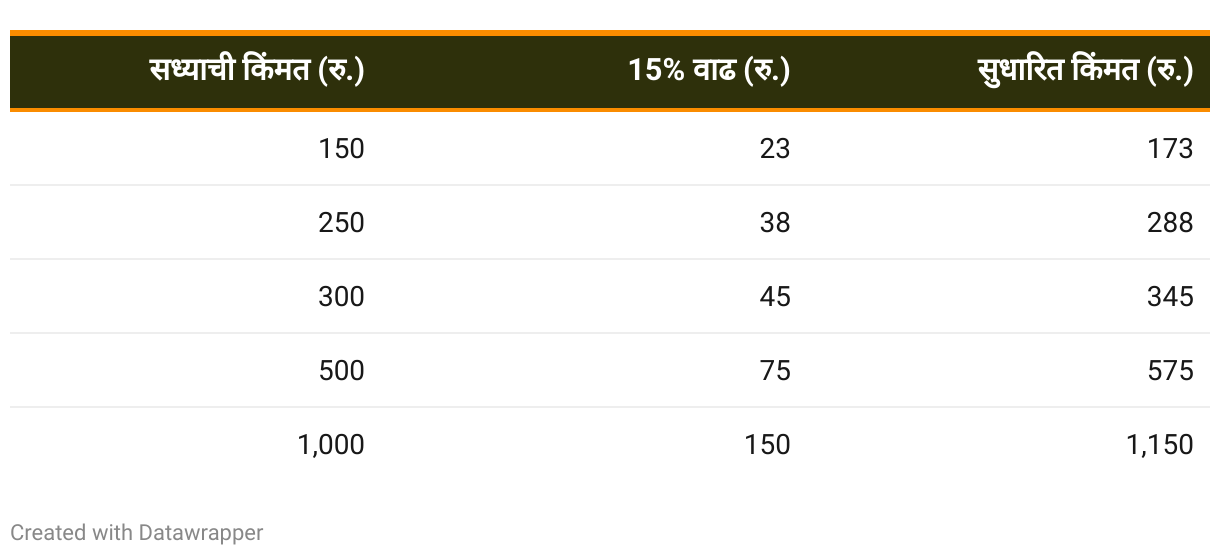Screen dimensions: 1220x556
Task: Click the increase value 45
Action: [x=774, y=297]
